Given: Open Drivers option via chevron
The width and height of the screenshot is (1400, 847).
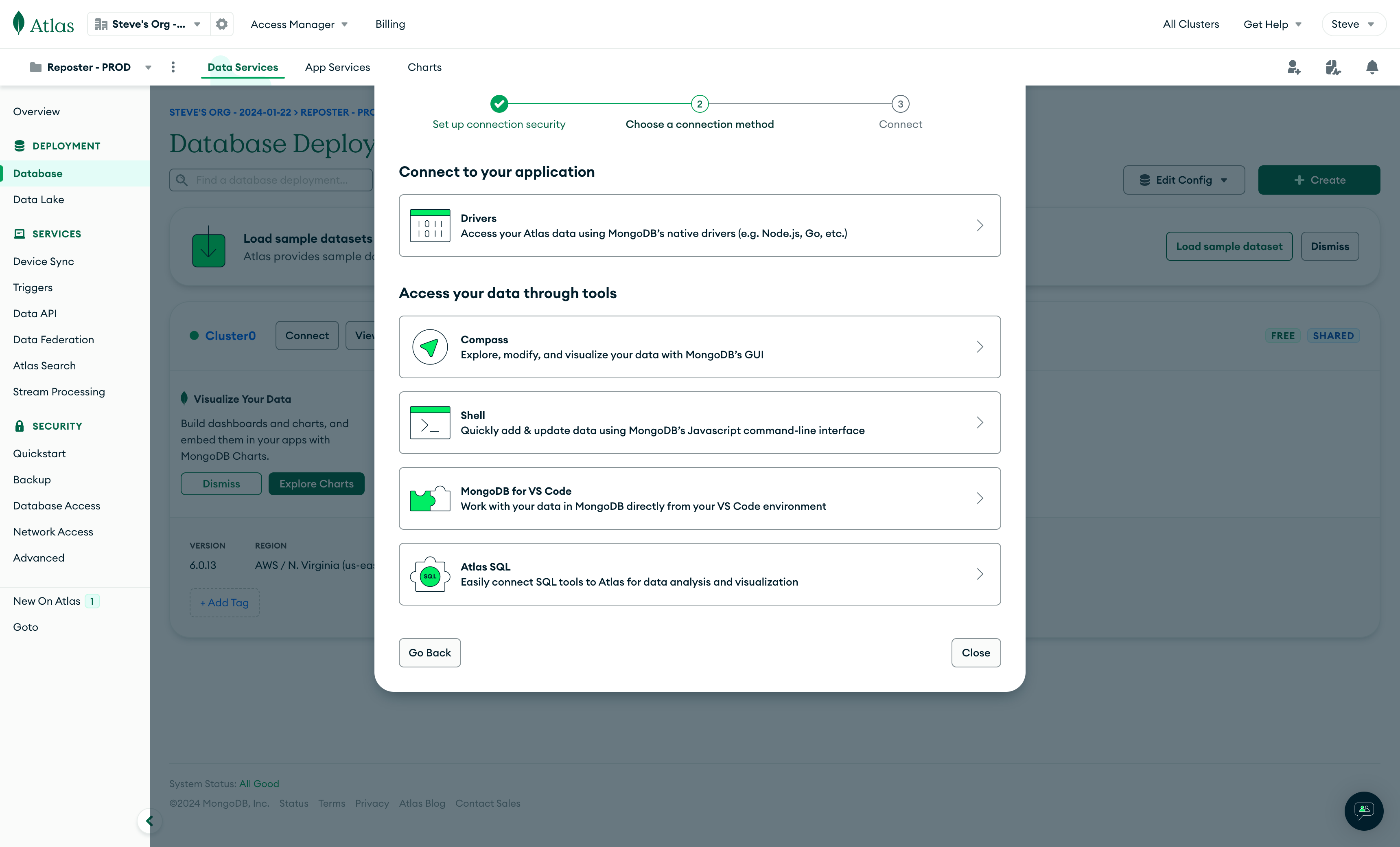Looking at the screenshot, I should click(x=980, y=226).
